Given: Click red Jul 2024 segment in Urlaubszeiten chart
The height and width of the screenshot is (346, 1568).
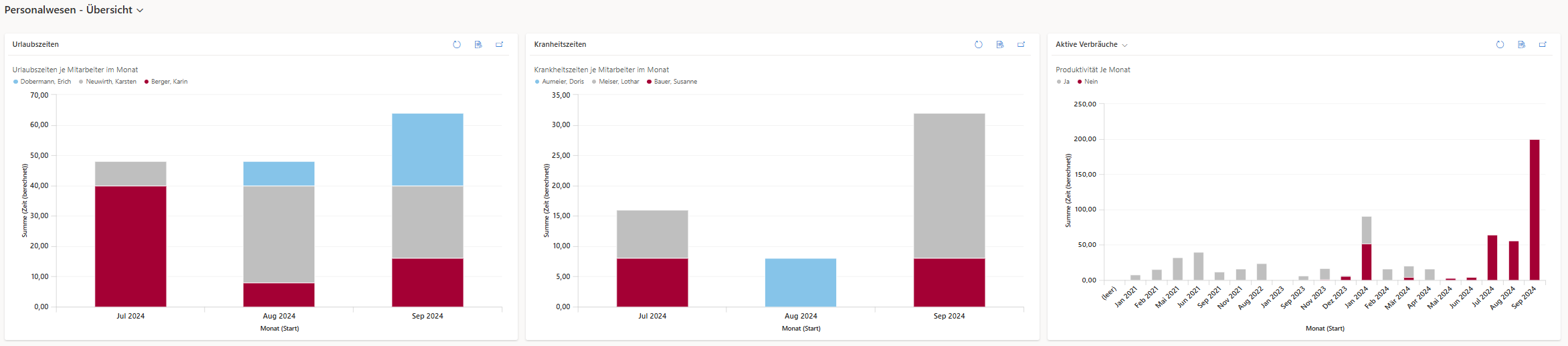Looking at the screenshot, I should coord(130,246).
